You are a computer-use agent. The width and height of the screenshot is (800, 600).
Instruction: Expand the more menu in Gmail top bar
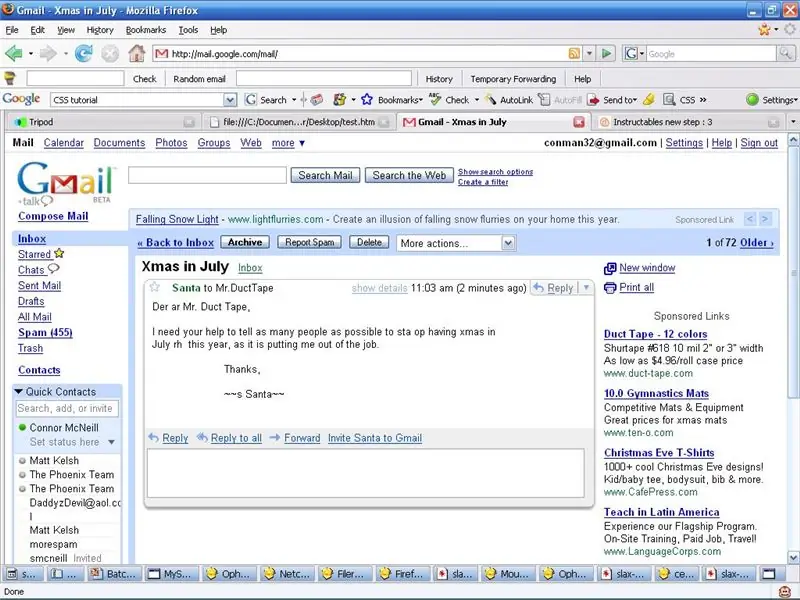click(288, 143)
